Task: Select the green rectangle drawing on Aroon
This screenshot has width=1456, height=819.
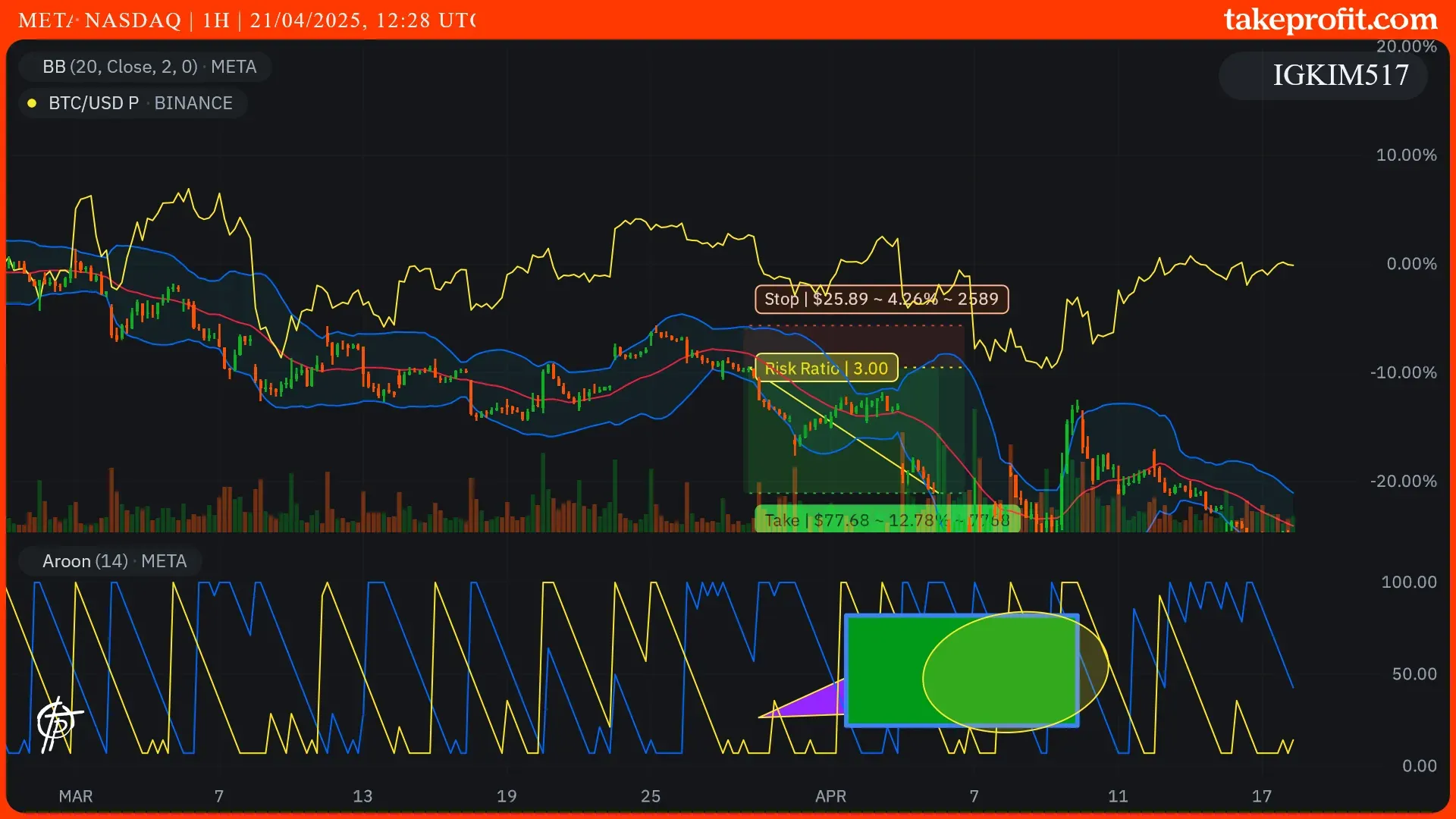Action: tap(883, 670)
